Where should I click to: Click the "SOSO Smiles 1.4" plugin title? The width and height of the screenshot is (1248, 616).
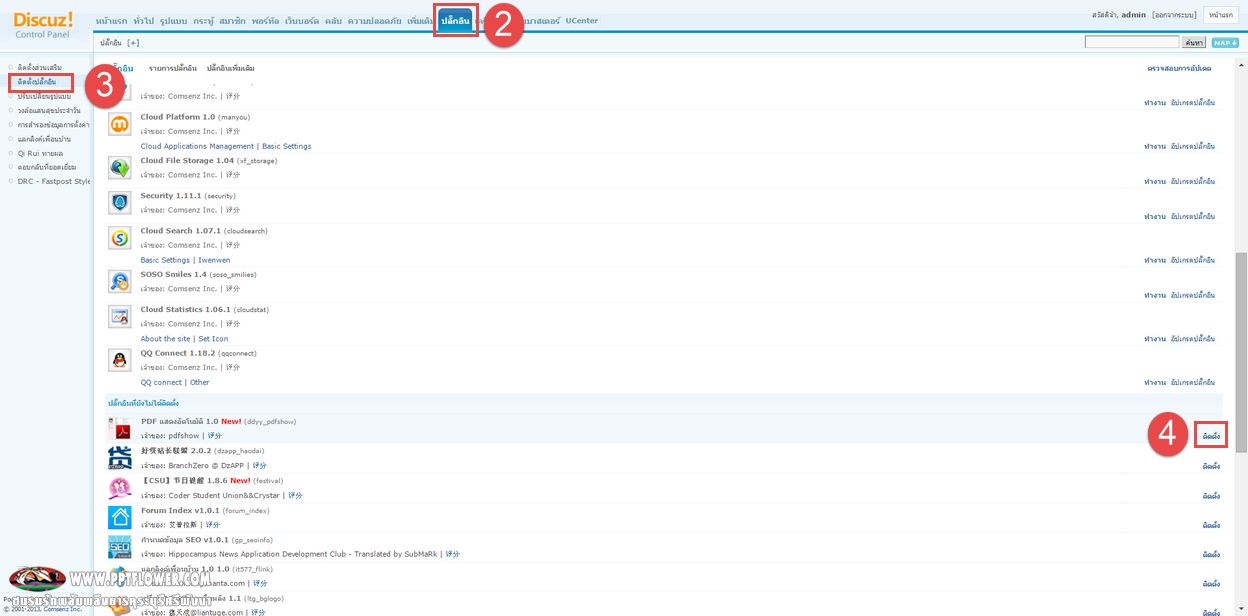(x=174, y=274)
